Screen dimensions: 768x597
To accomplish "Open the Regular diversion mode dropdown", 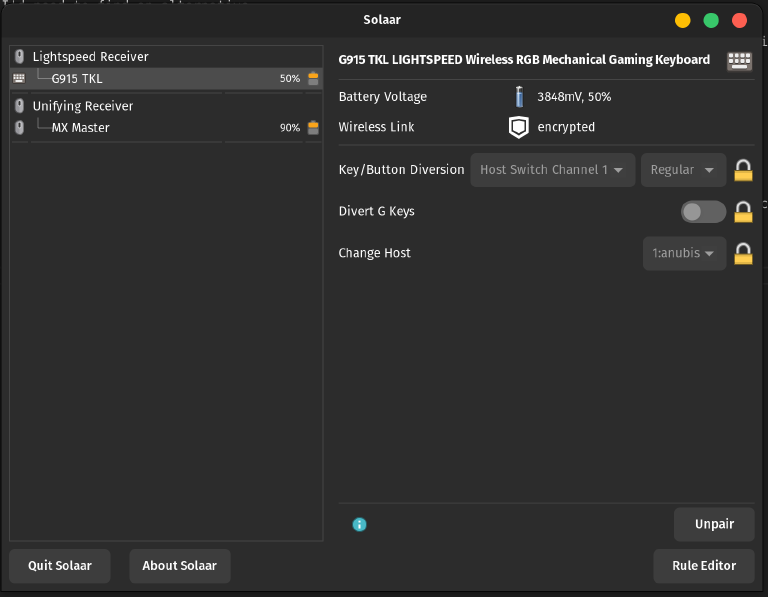I will click(x=683, y=170).
